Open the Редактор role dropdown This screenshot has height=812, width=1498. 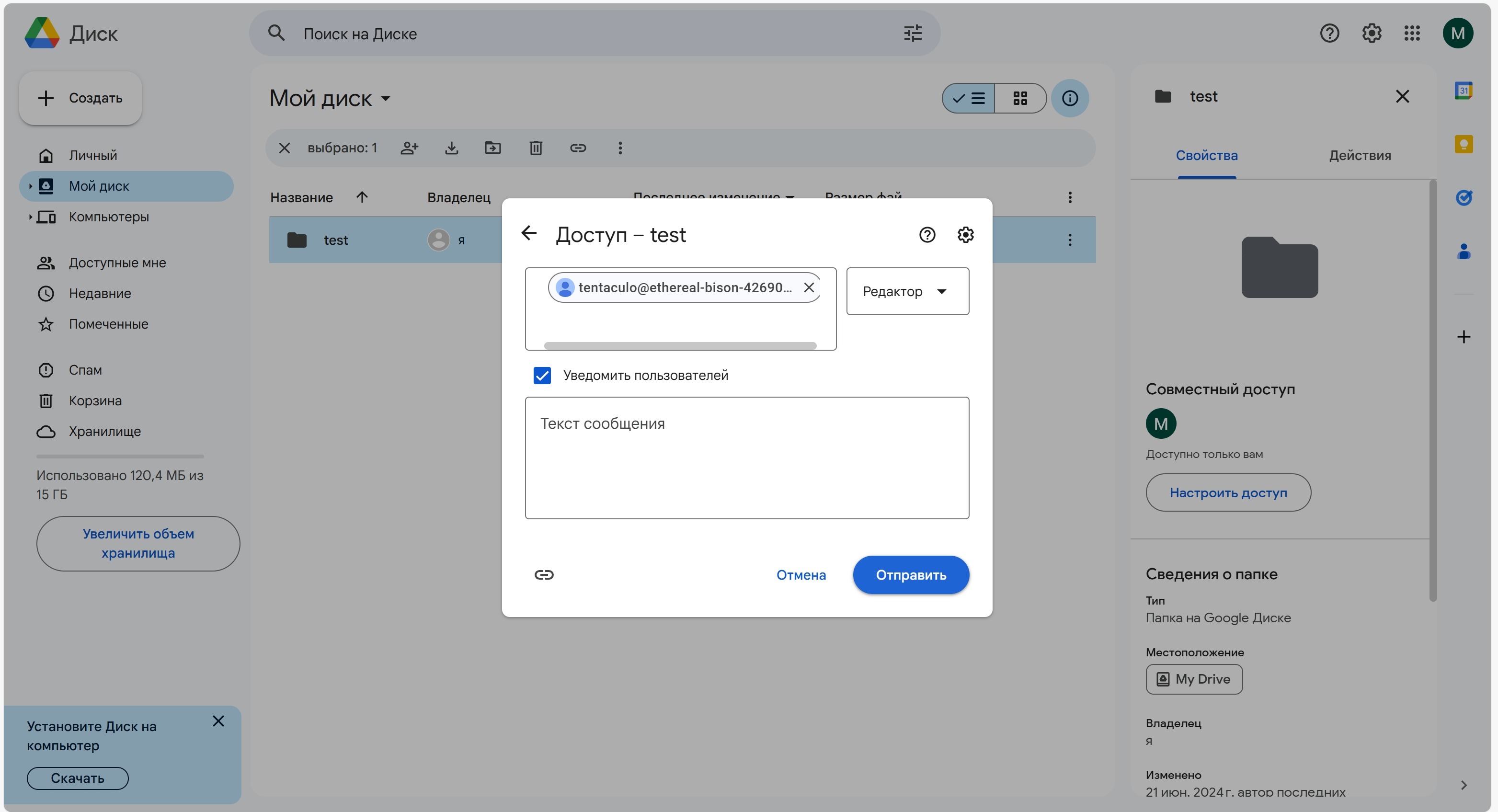pyautogui.click(x=907, y=291)
